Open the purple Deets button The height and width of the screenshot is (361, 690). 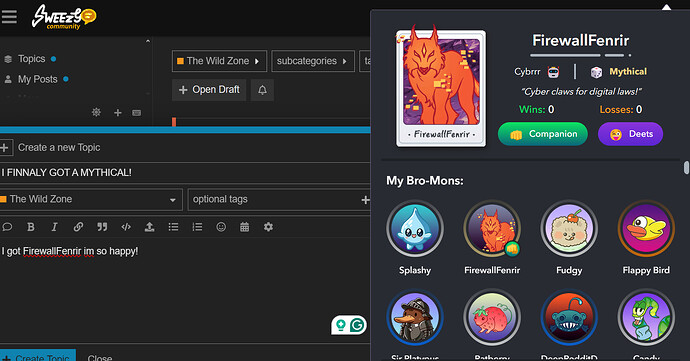(630, 134)
